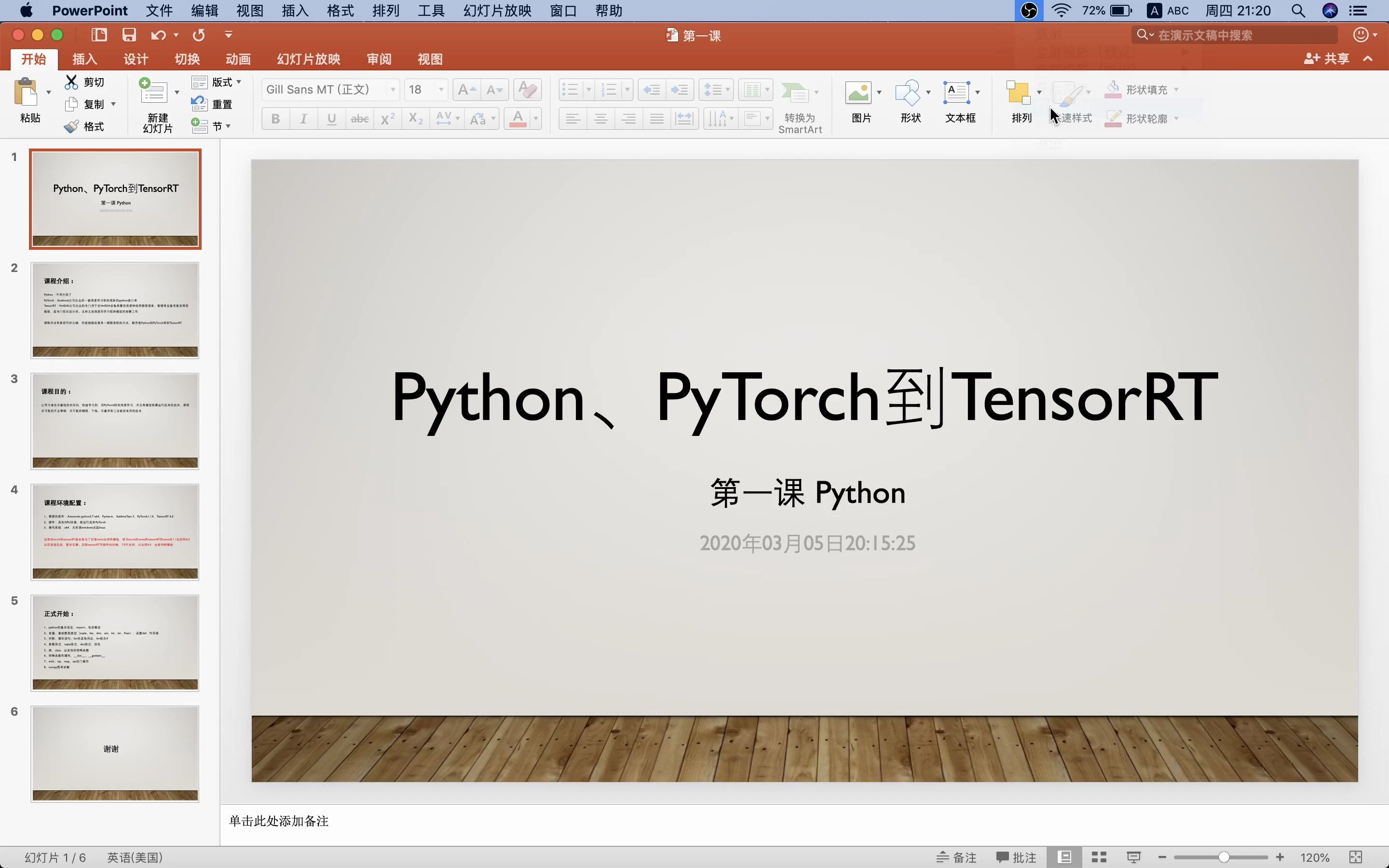Open the Shapes (形状) gallery
The image size is (1389, 868).
pos(908,93)
